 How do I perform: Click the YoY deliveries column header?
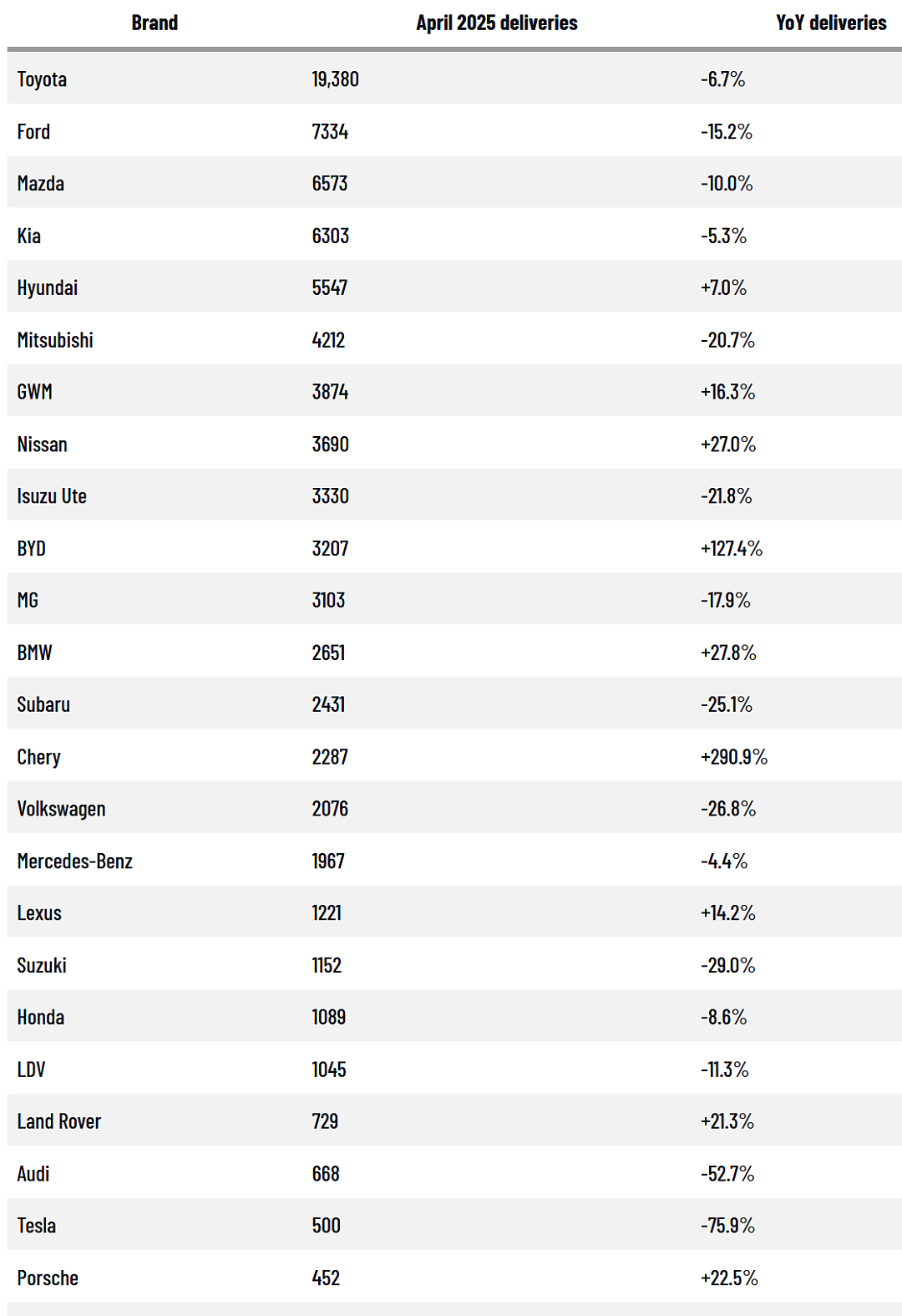pos(831,23)
